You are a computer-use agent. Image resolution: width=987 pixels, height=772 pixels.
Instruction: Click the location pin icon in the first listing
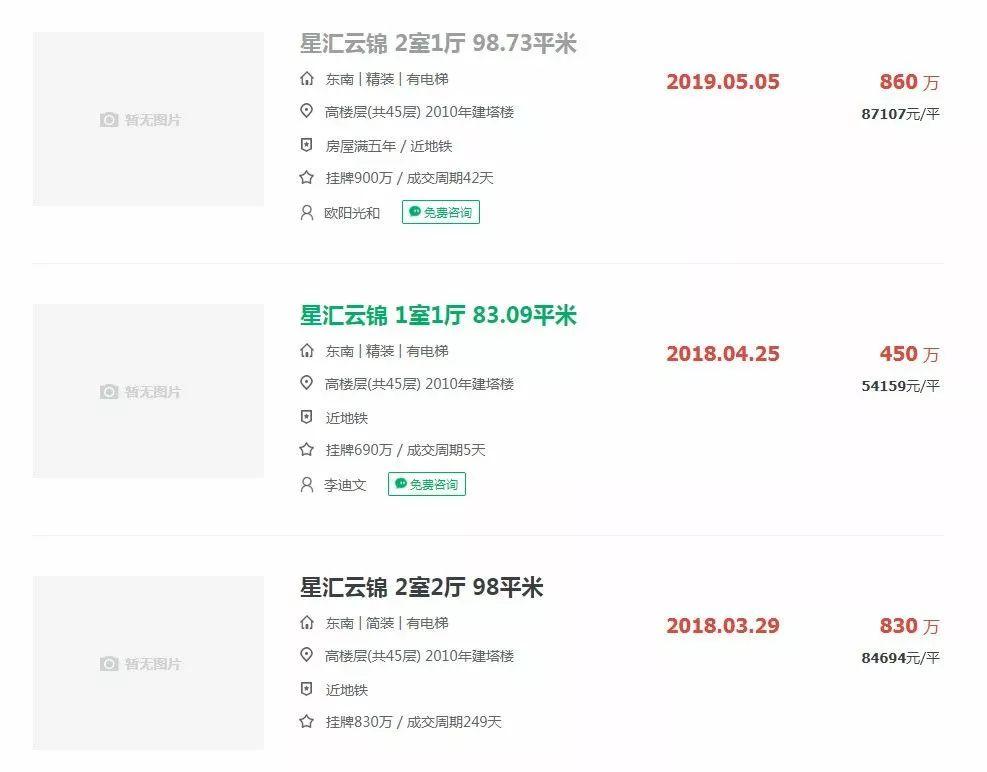tap(307, 112)
